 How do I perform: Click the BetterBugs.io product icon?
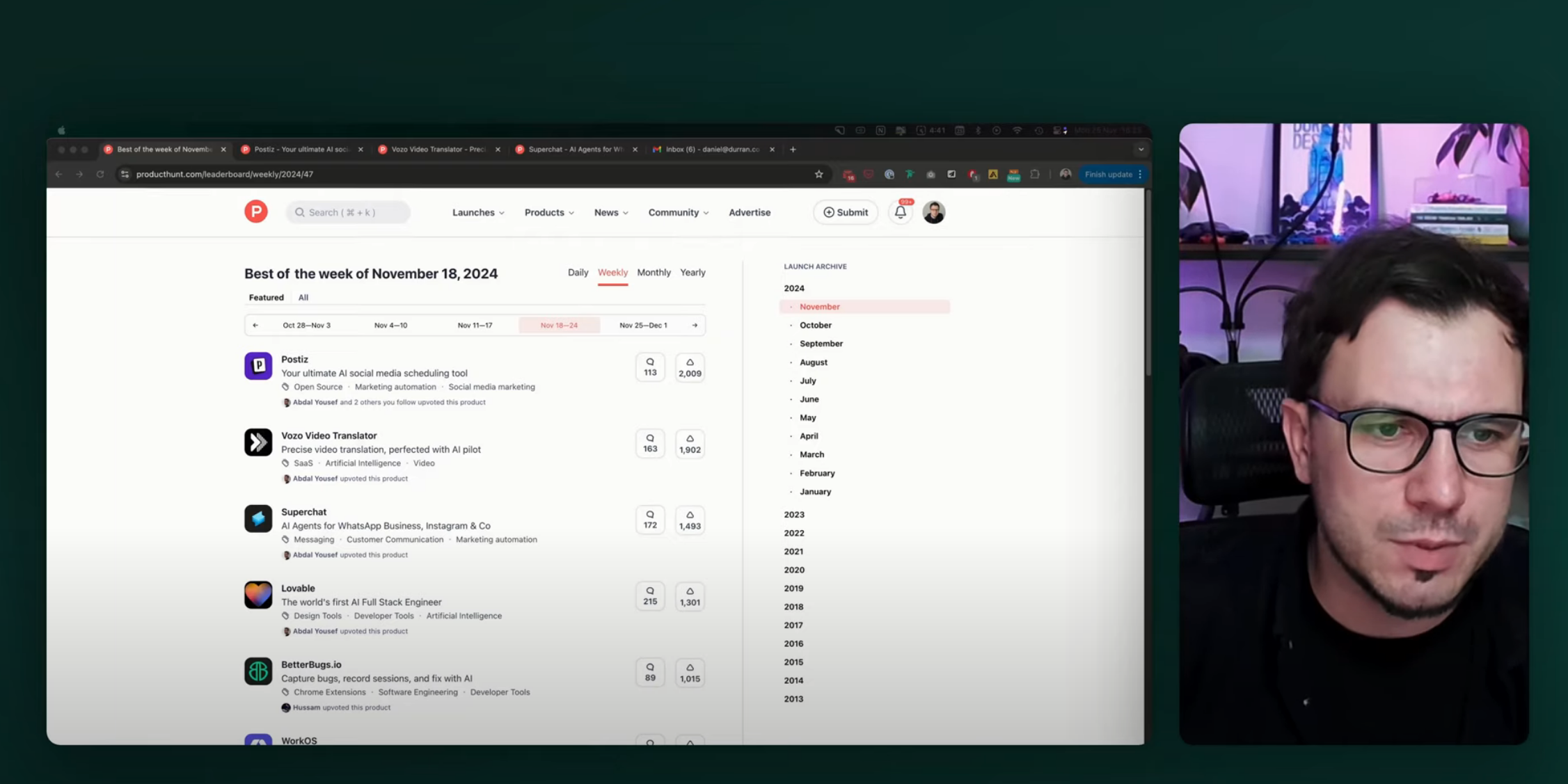tap(258, 671)
